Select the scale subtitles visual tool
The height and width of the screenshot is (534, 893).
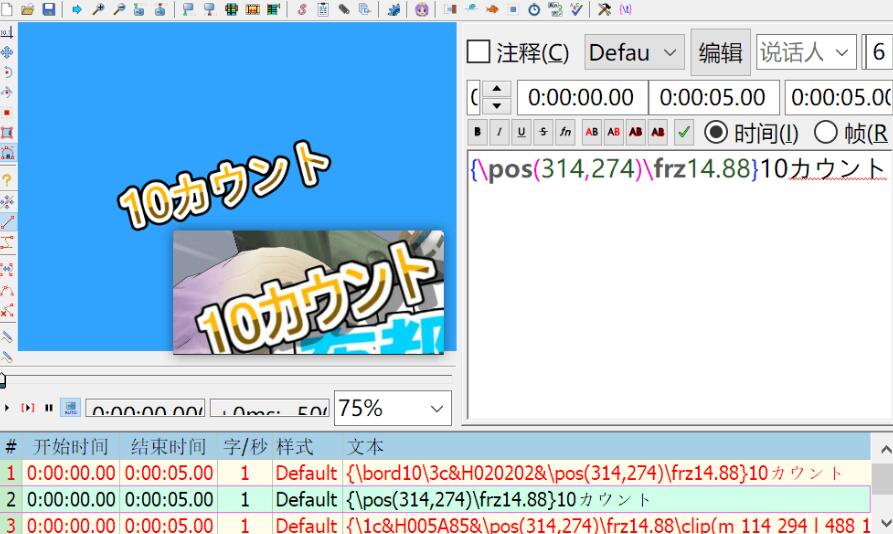click(x=7, y=112)
